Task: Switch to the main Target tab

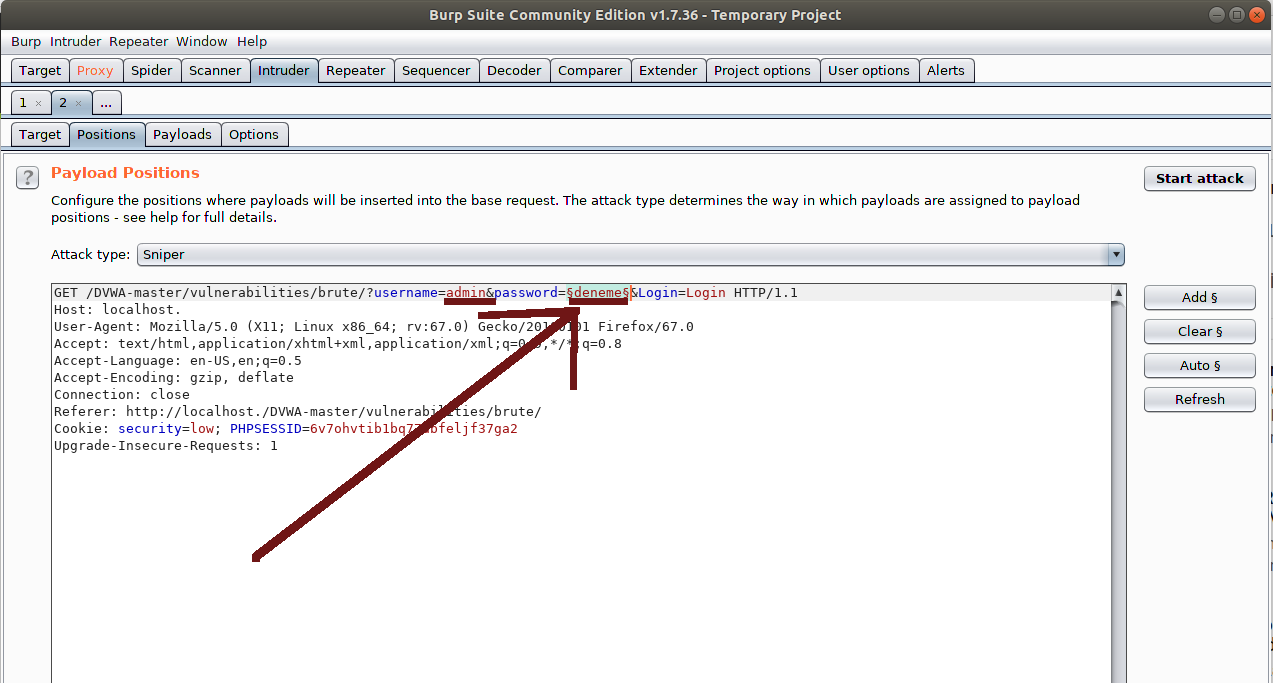Action: point(40,70)
